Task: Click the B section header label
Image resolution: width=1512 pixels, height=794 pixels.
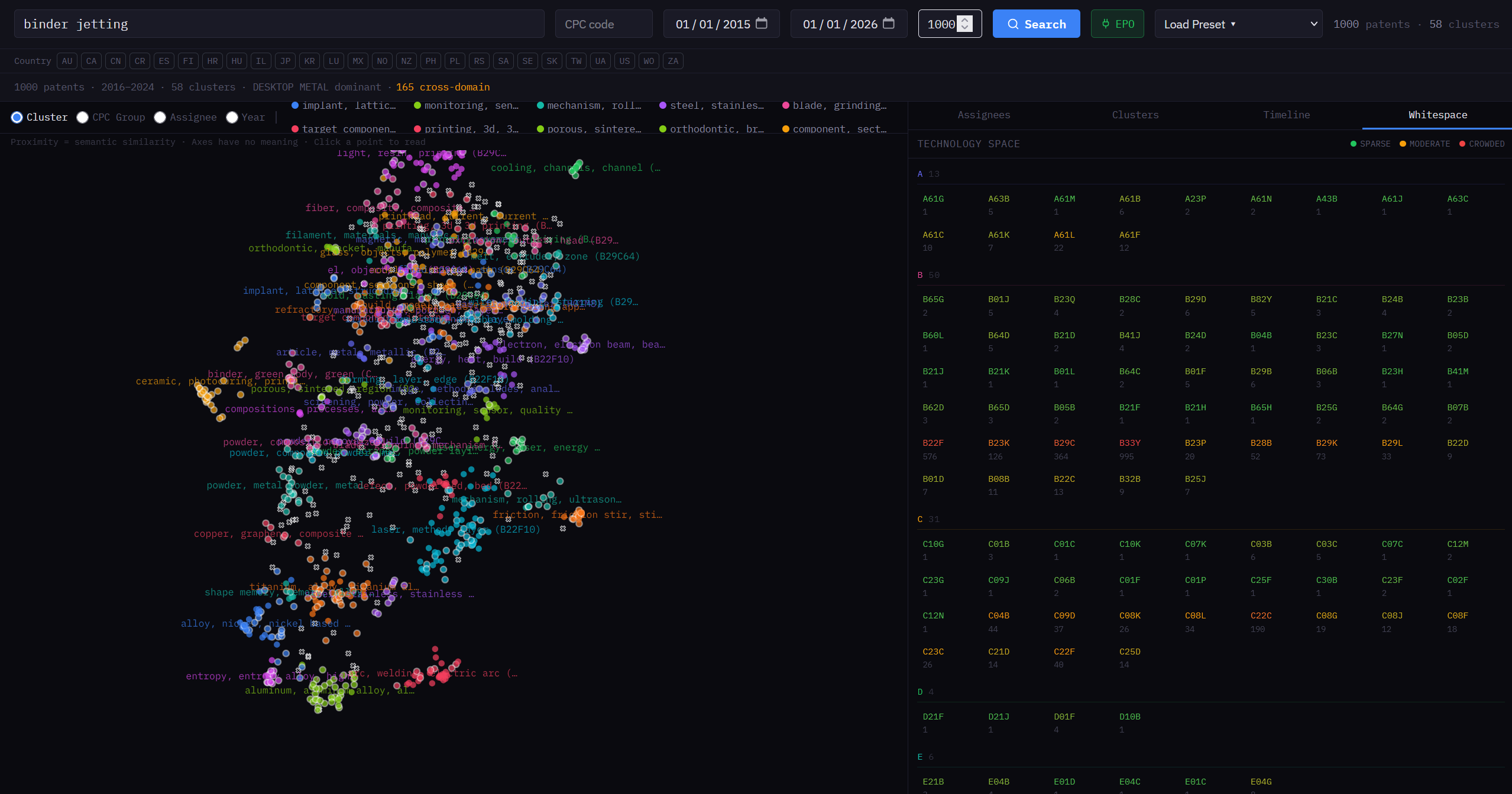Action: 920,275
